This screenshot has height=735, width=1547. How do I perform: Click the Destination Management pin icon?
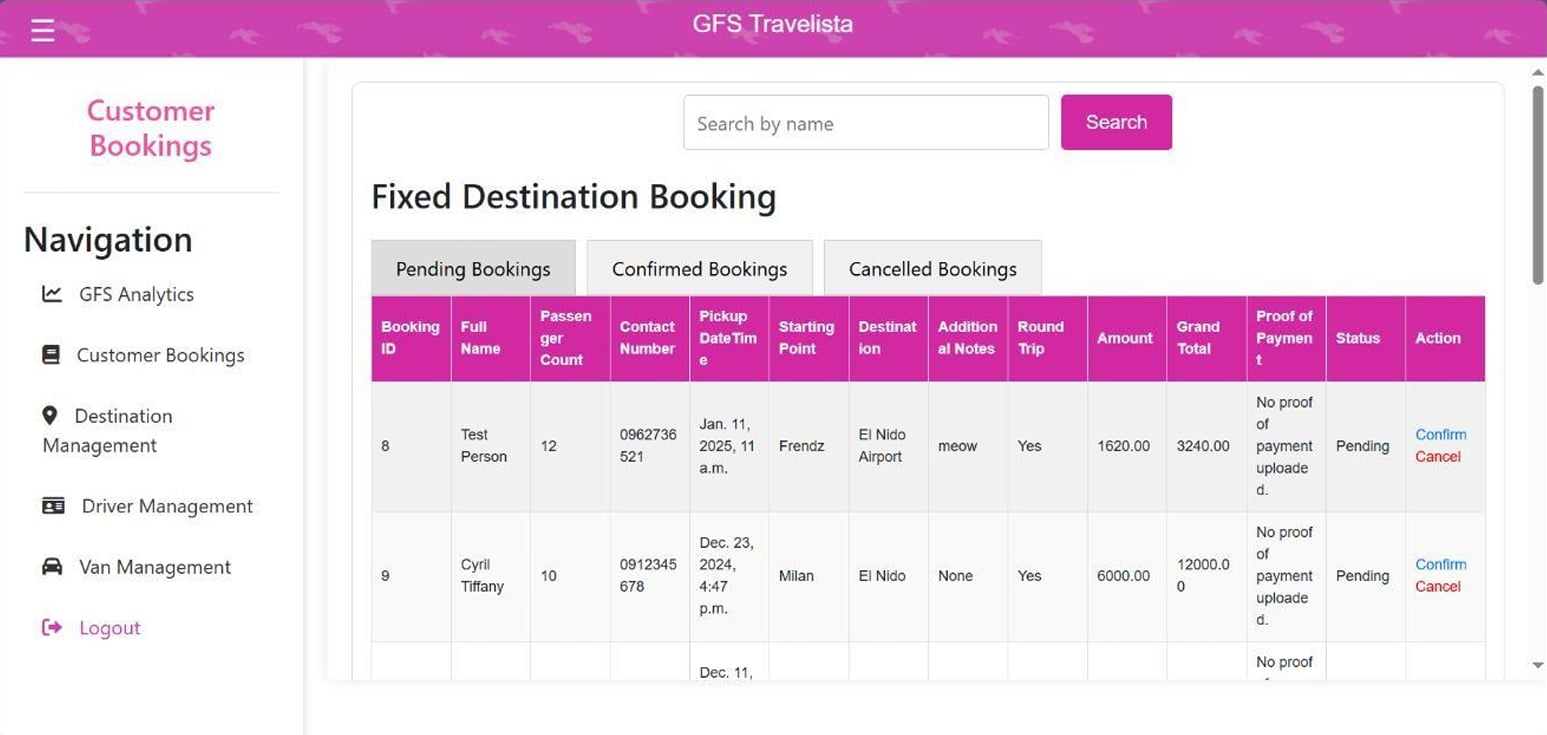tap(50, 415)
